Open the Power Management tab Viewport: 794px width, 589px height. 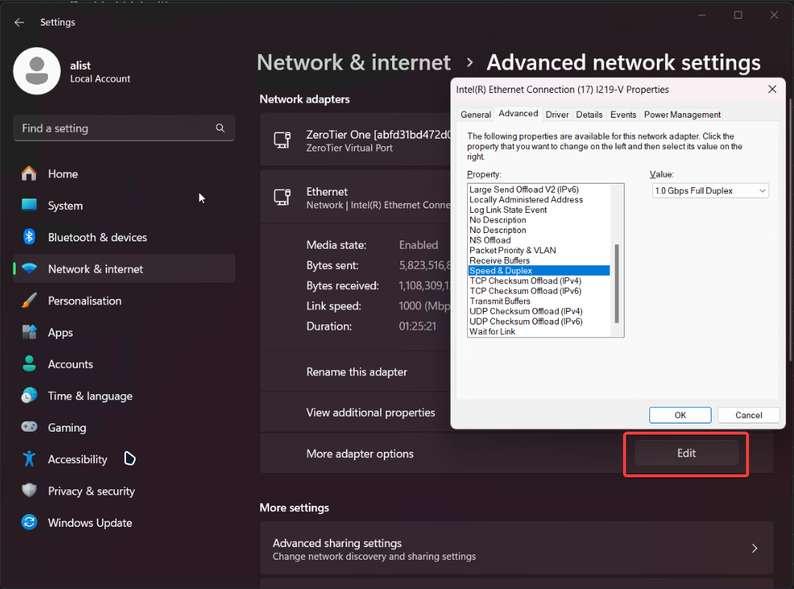(682, 115)
